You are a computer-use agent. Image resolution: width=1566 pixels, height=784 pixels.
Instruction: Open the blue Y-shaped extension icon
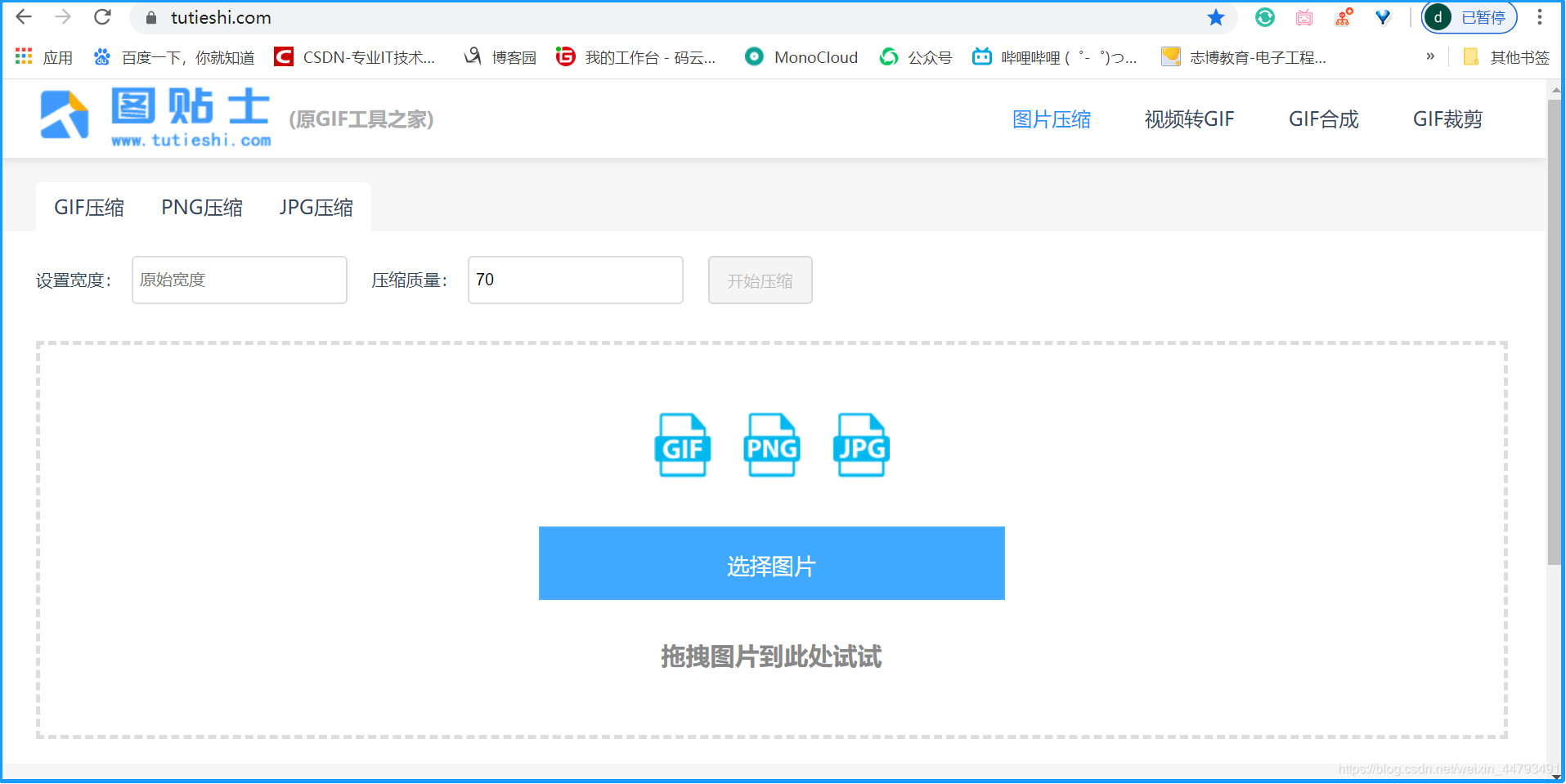(1383, 17)
